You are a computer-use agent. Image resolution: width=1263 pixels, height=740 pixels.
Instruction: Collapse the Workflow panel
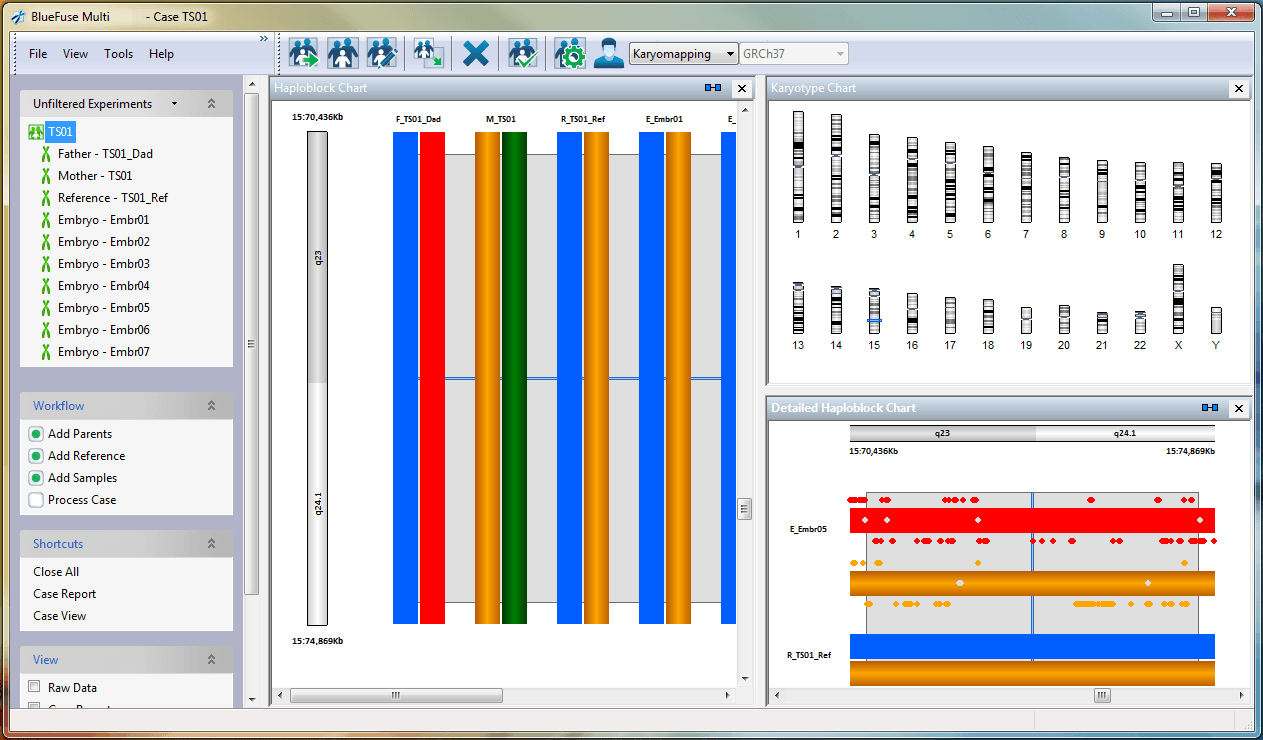(x=211, y=406)
